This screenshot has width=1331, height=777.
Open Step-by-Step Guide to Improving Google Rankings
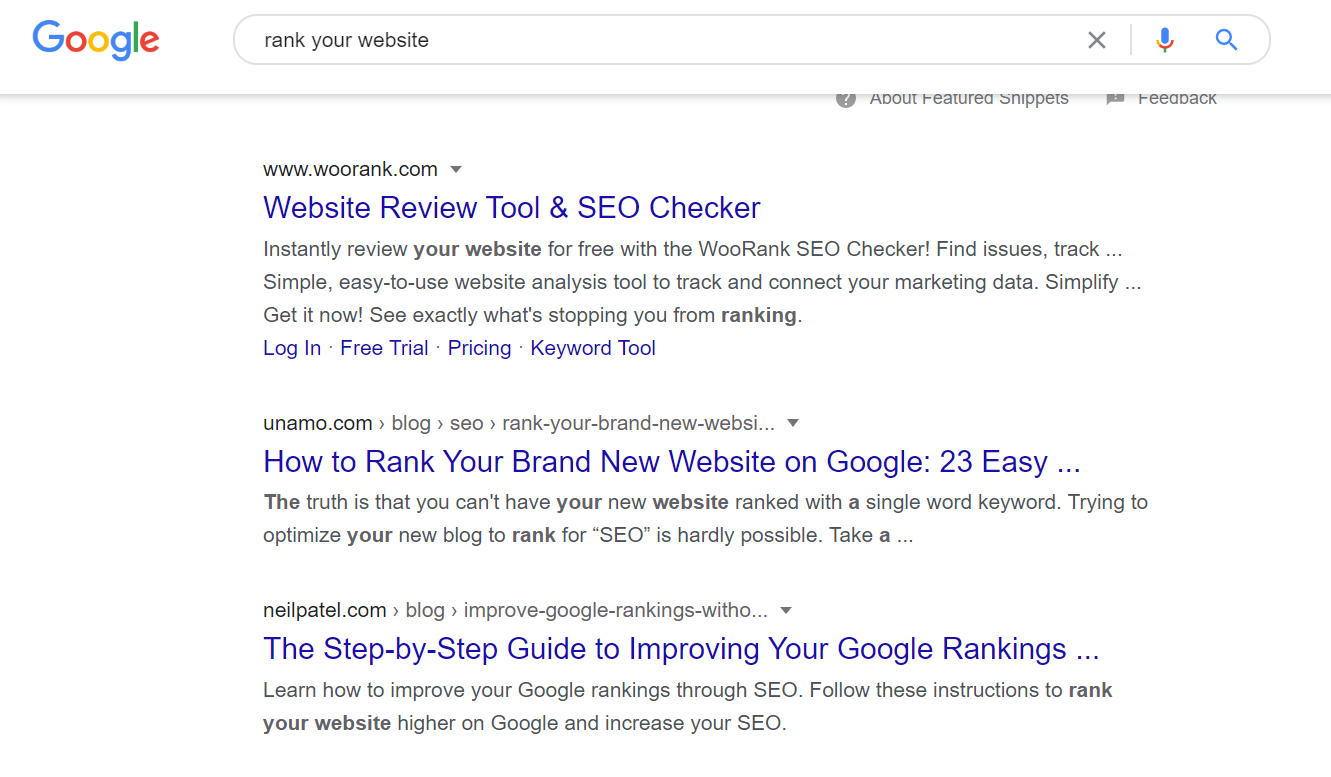click(x=681, y=649)
